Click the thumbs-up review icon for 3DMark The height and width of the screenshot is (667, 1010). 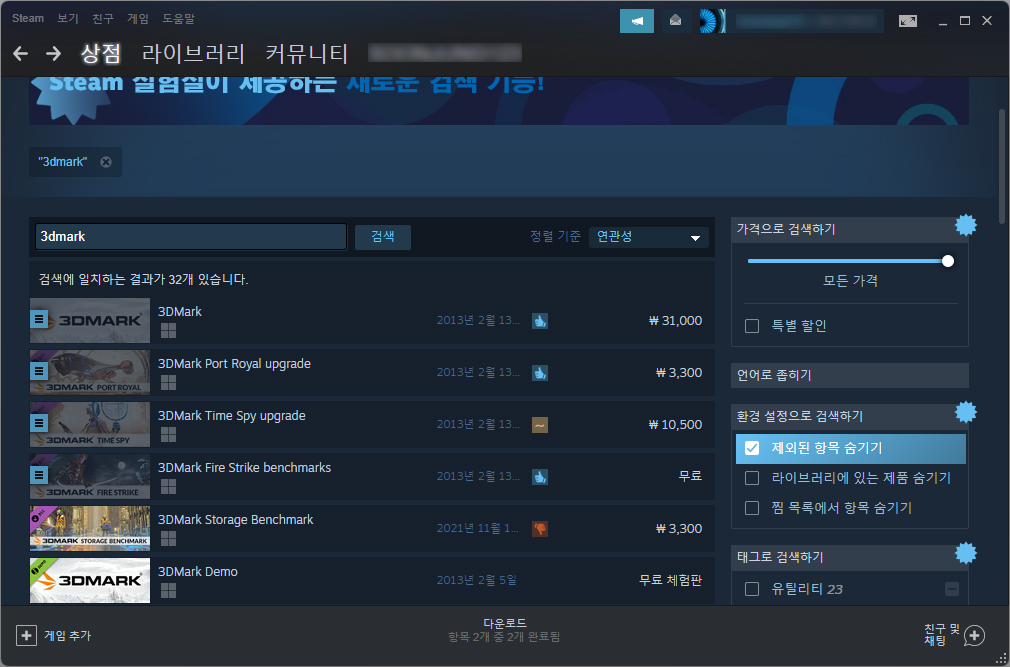(540, 321)
